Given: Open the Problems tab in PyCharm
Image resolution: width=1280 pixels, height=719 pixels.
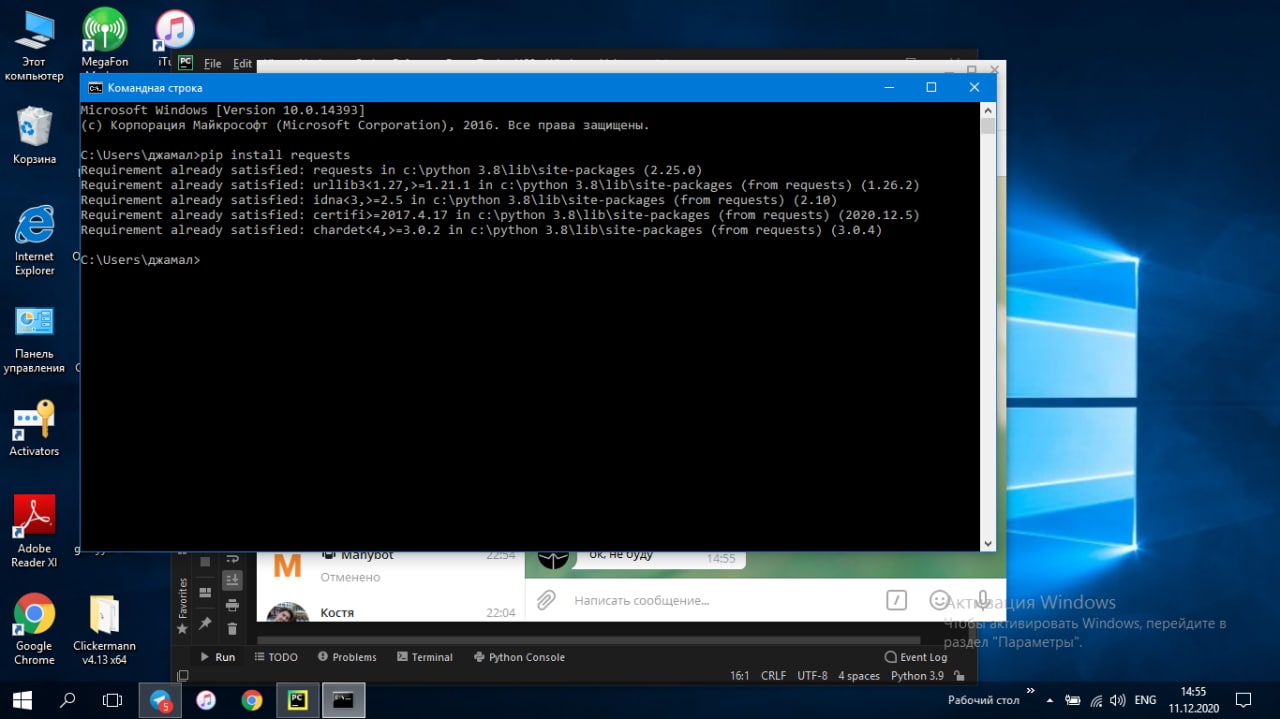Looking at the screenshot, I should point(347,657).
